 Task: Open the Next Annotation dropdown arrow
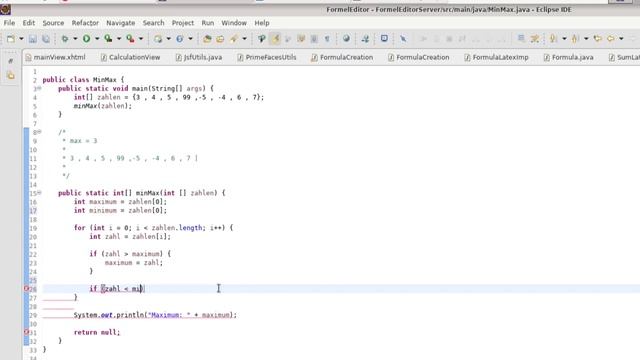coord(564,39)
